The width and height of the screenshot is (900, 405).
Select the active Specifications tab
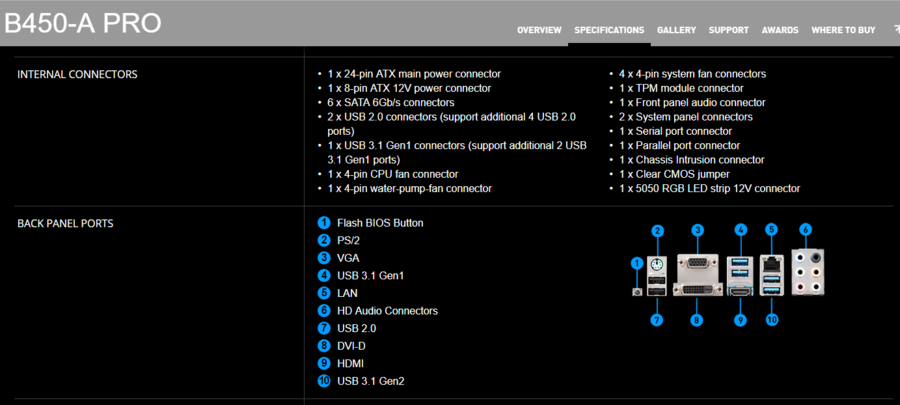click(x=609, y=30)
